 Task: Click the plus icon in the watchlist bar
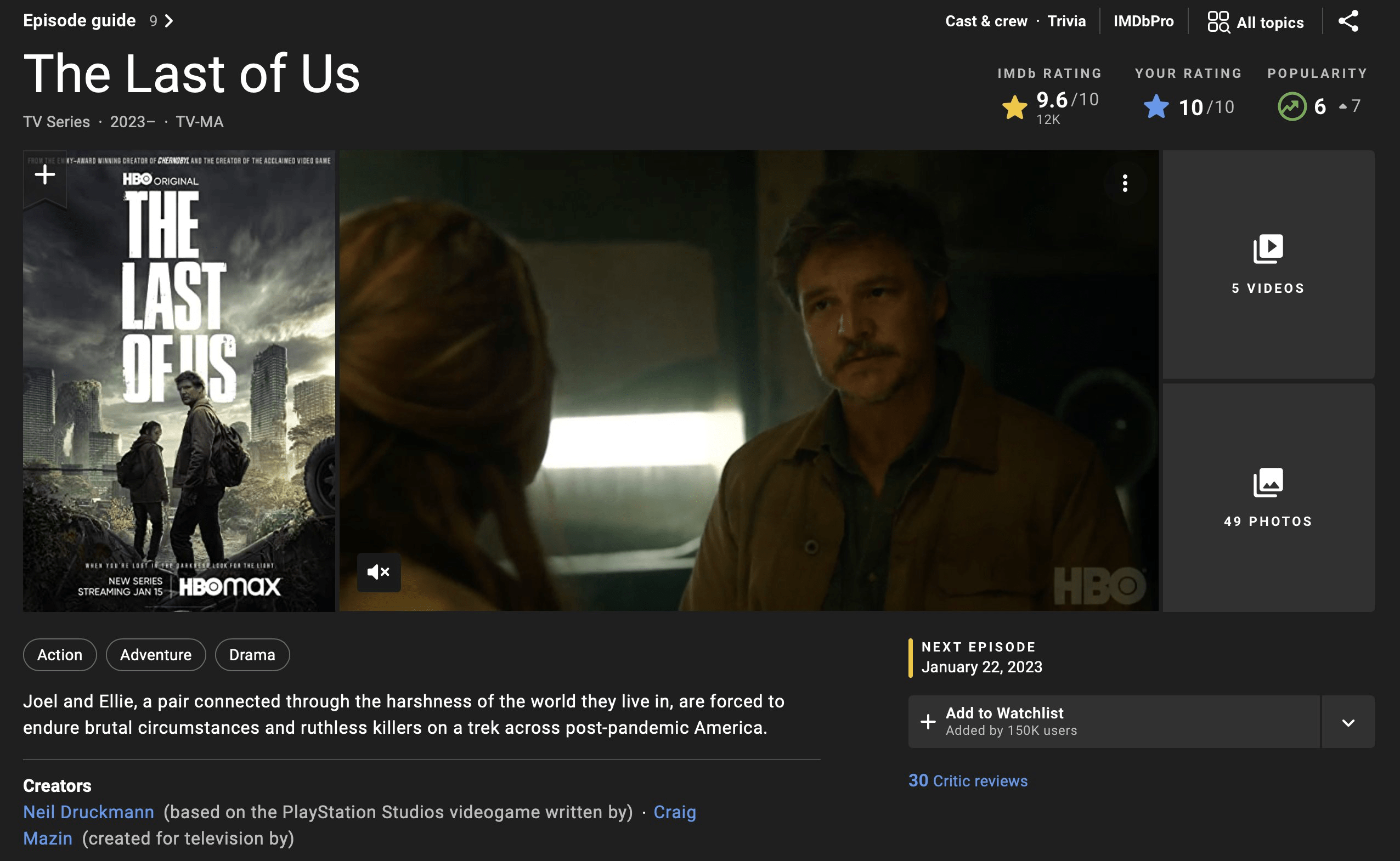928,721
